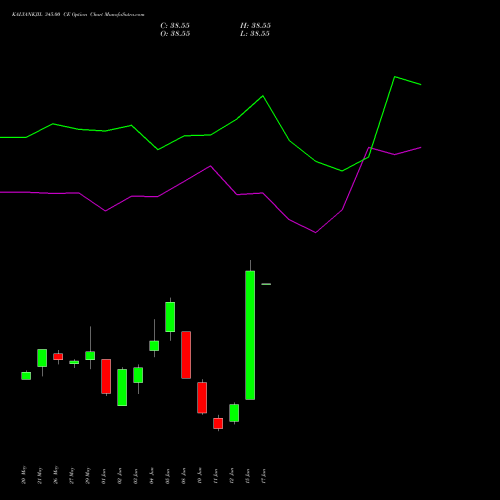Click the 08 Jun date label
The image size is (500, 500).
tap(184, 476)
